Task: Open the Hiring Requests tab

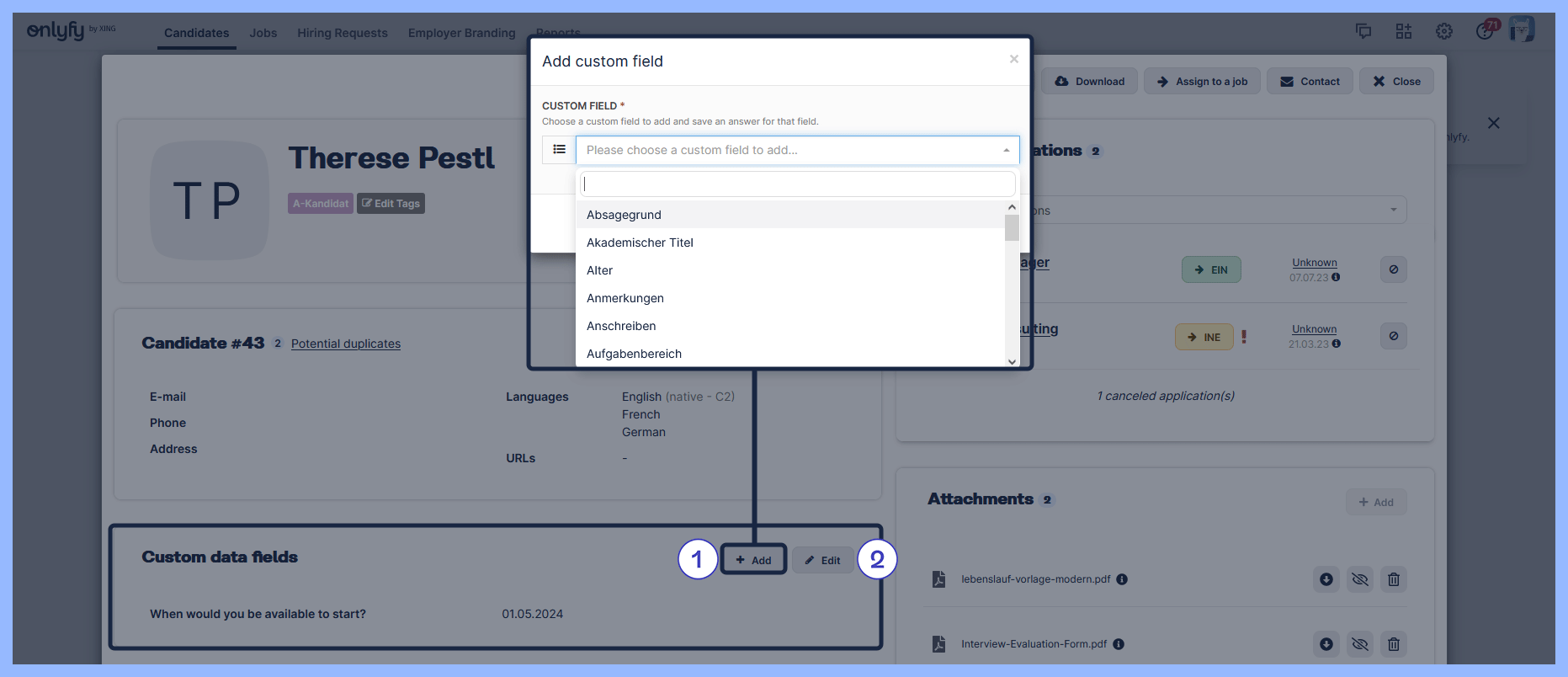Action: (x=342, y=33)
